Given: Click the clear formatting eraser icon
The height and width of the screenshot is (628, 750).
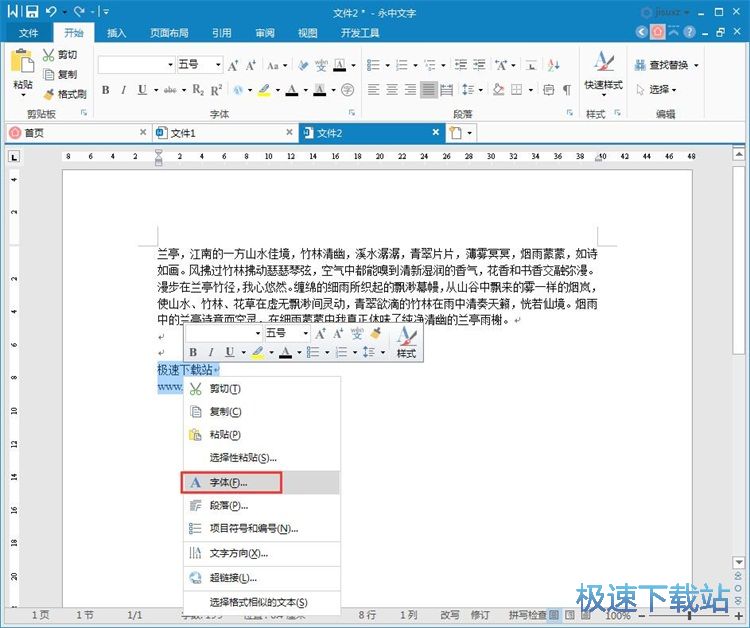Looking at the screenshot, I should click(x=303, y=65).
